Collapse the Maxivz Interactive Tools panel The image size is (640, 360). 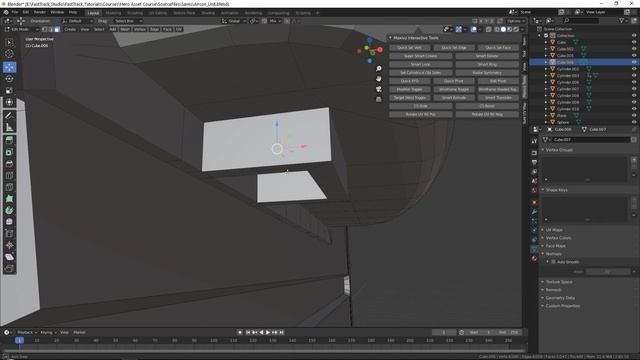(391, 38)
